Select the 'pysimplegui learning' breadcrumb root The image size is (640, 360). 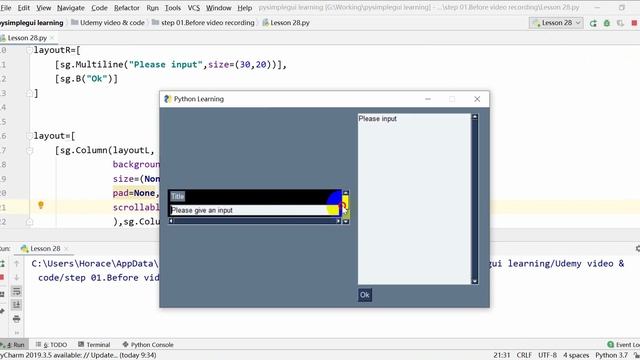click(x=31, y=23)
